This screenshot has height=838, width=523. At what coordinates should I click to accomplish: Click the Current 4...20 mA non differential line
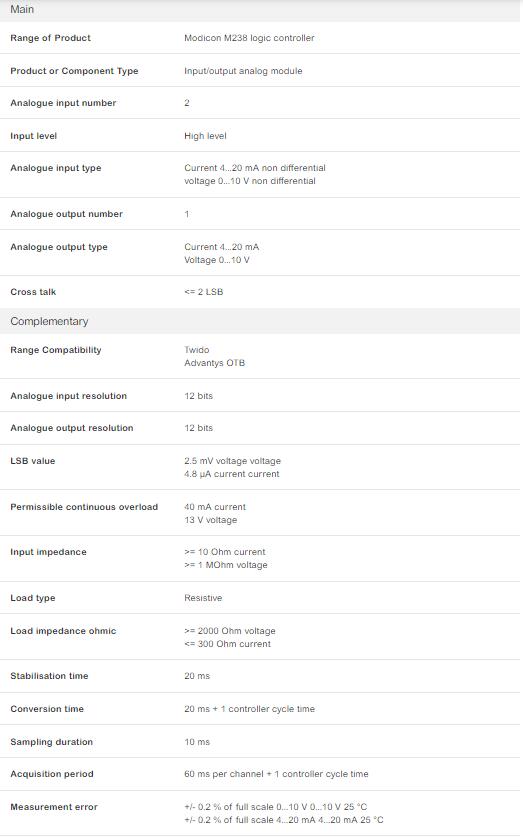(x=255, y=168)
